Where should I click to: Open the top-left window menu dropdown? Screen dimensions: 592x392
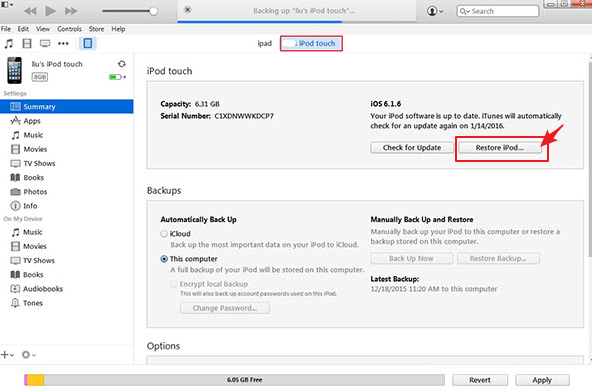tap(7, 5)
